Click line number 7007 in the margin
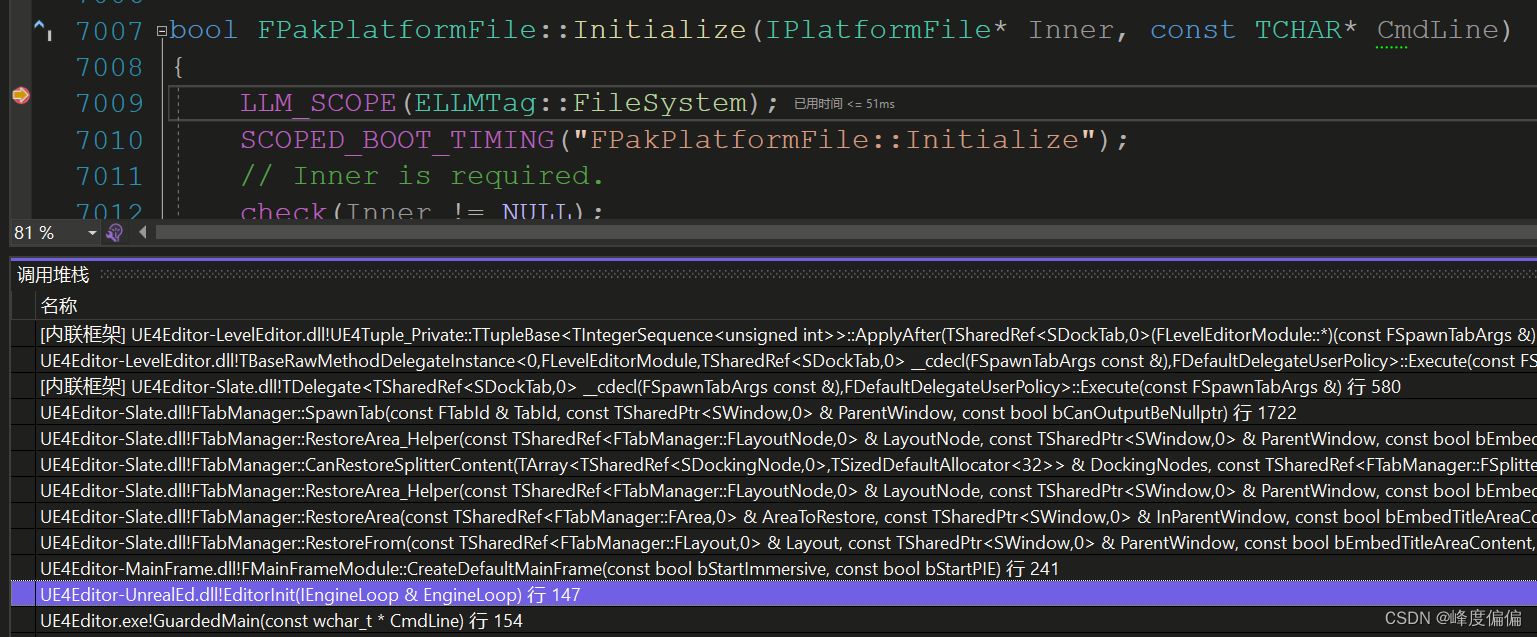This screenshot has width=1537, height=637. [110, 31]
